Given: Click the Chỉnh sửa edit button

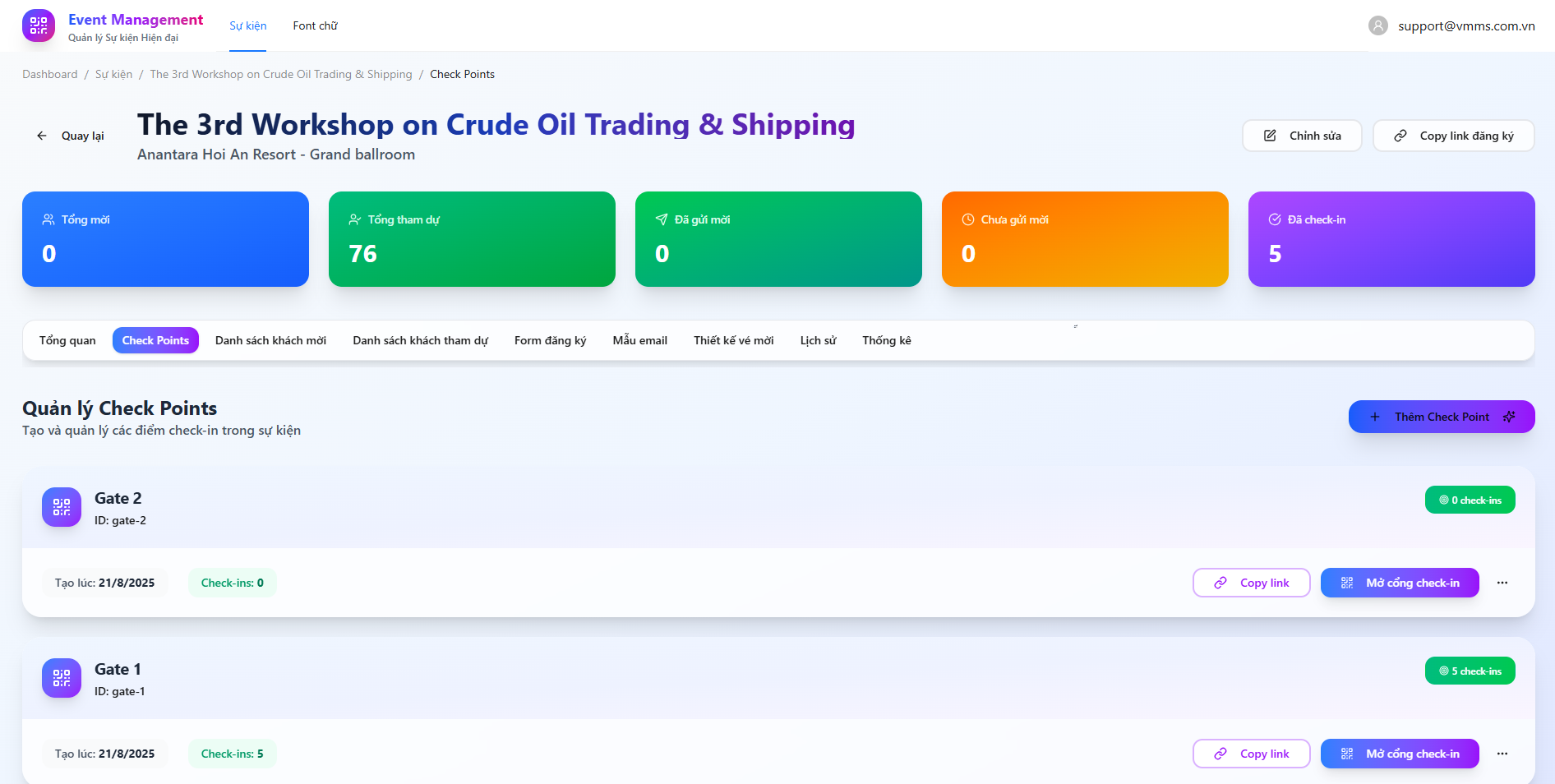Looking at the screenshot, I should (x=1302, y=136).
